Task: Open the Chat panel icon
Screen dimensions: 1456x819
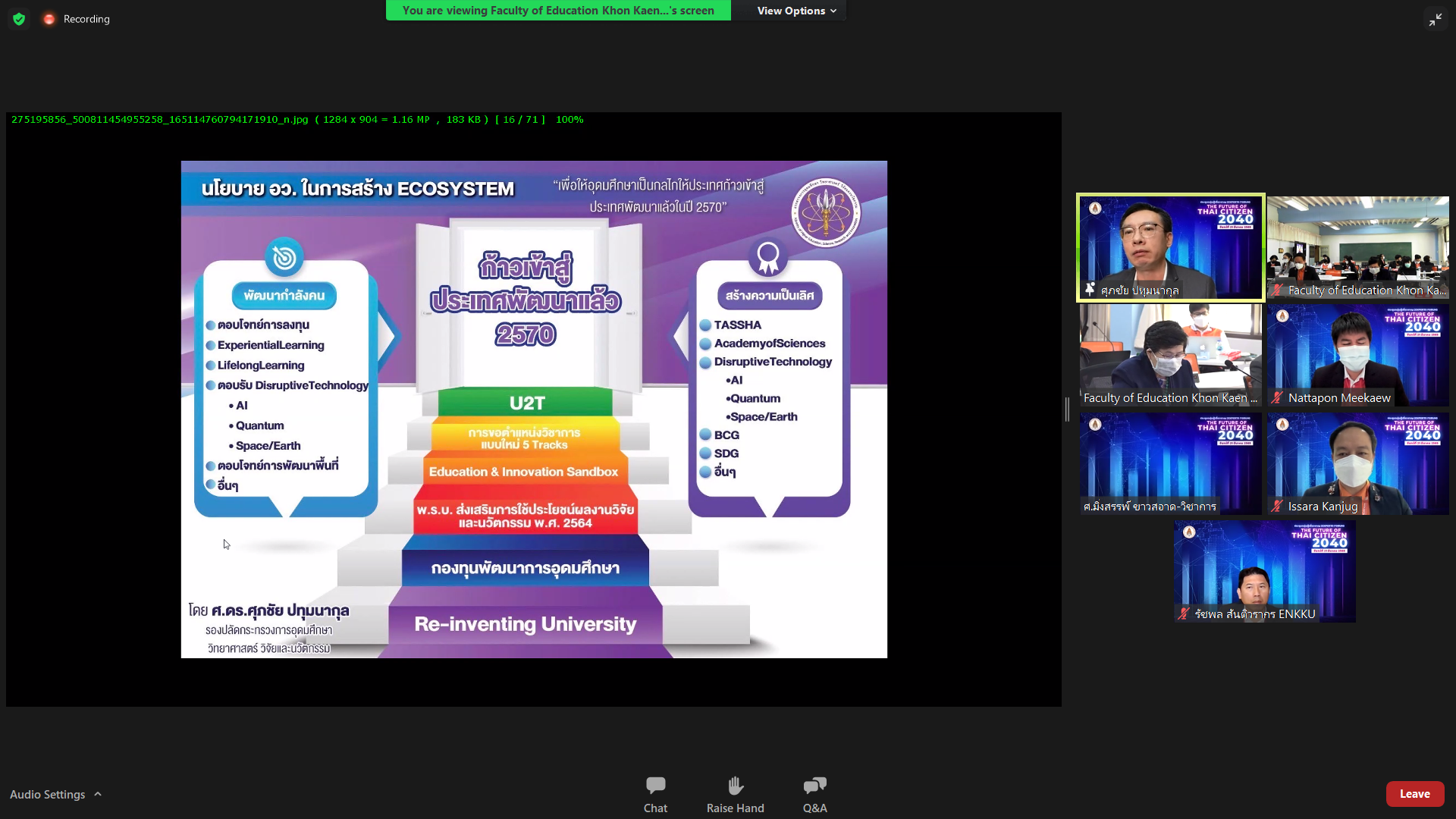Action: pyautogui.click(x=655, y=786)
